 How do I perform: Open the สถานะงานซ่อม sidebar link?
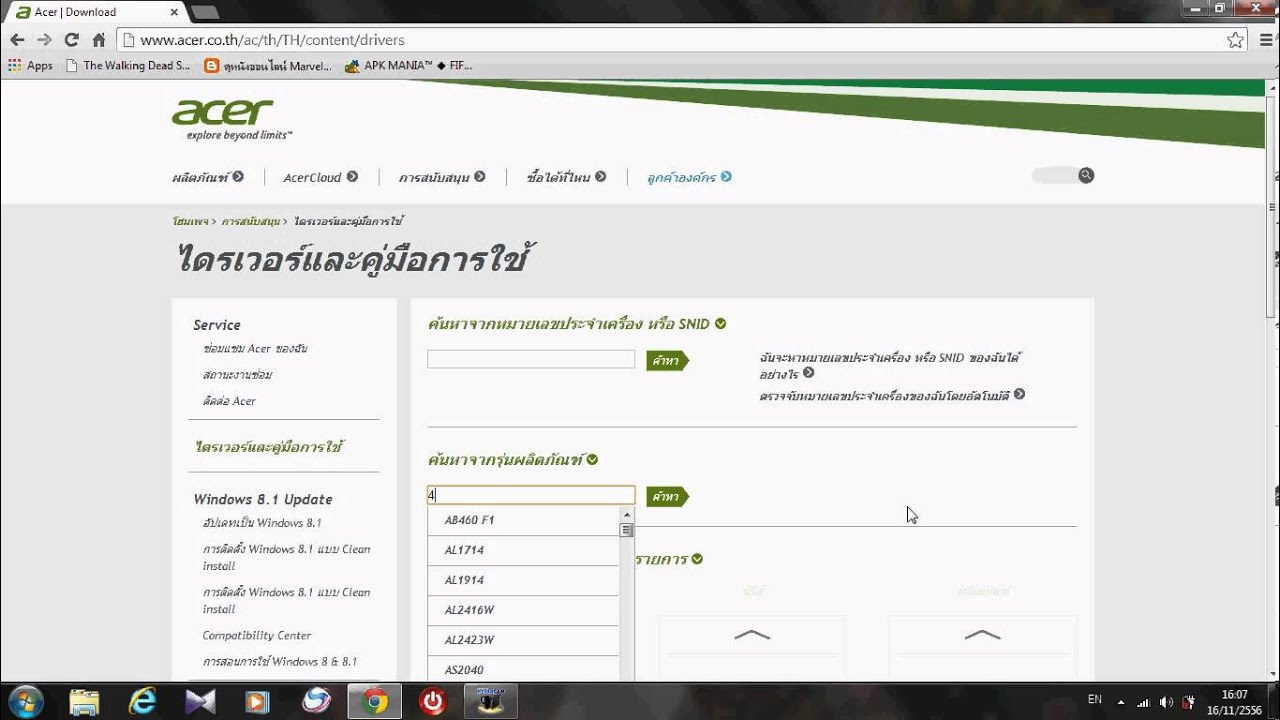point(237,375)
